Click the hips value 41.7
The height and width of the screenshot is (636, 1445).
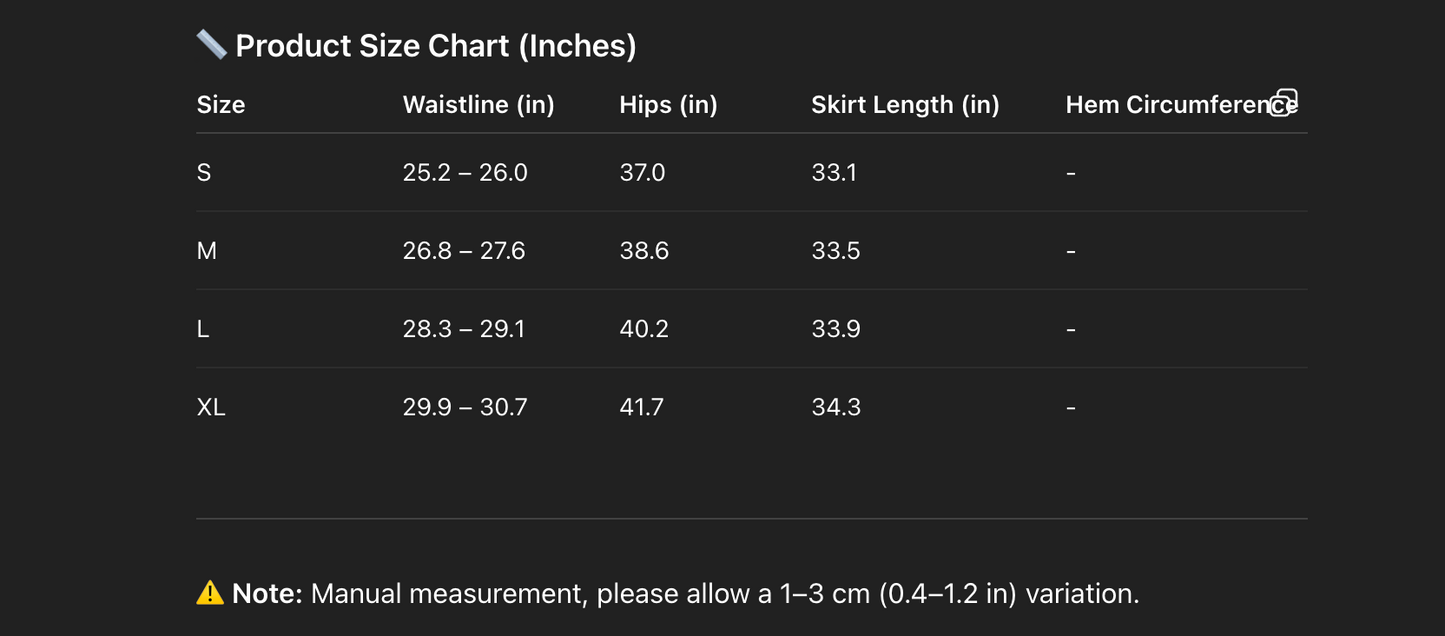[x=642, y=407]
